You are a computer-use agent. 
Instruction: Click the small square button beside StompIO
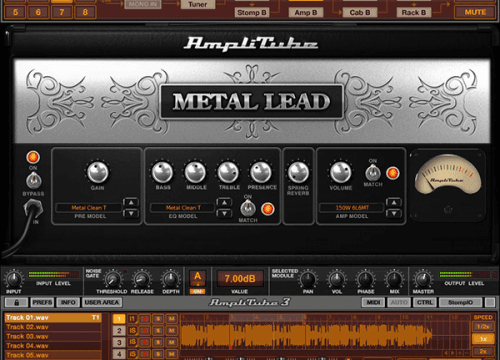tap(490, 302)
